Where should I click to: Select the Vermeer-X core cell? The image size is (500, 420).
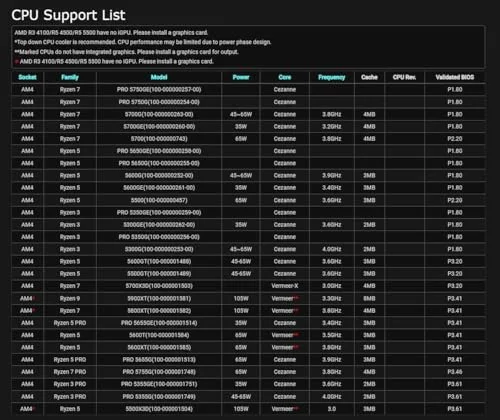click(x=285, y=286)
